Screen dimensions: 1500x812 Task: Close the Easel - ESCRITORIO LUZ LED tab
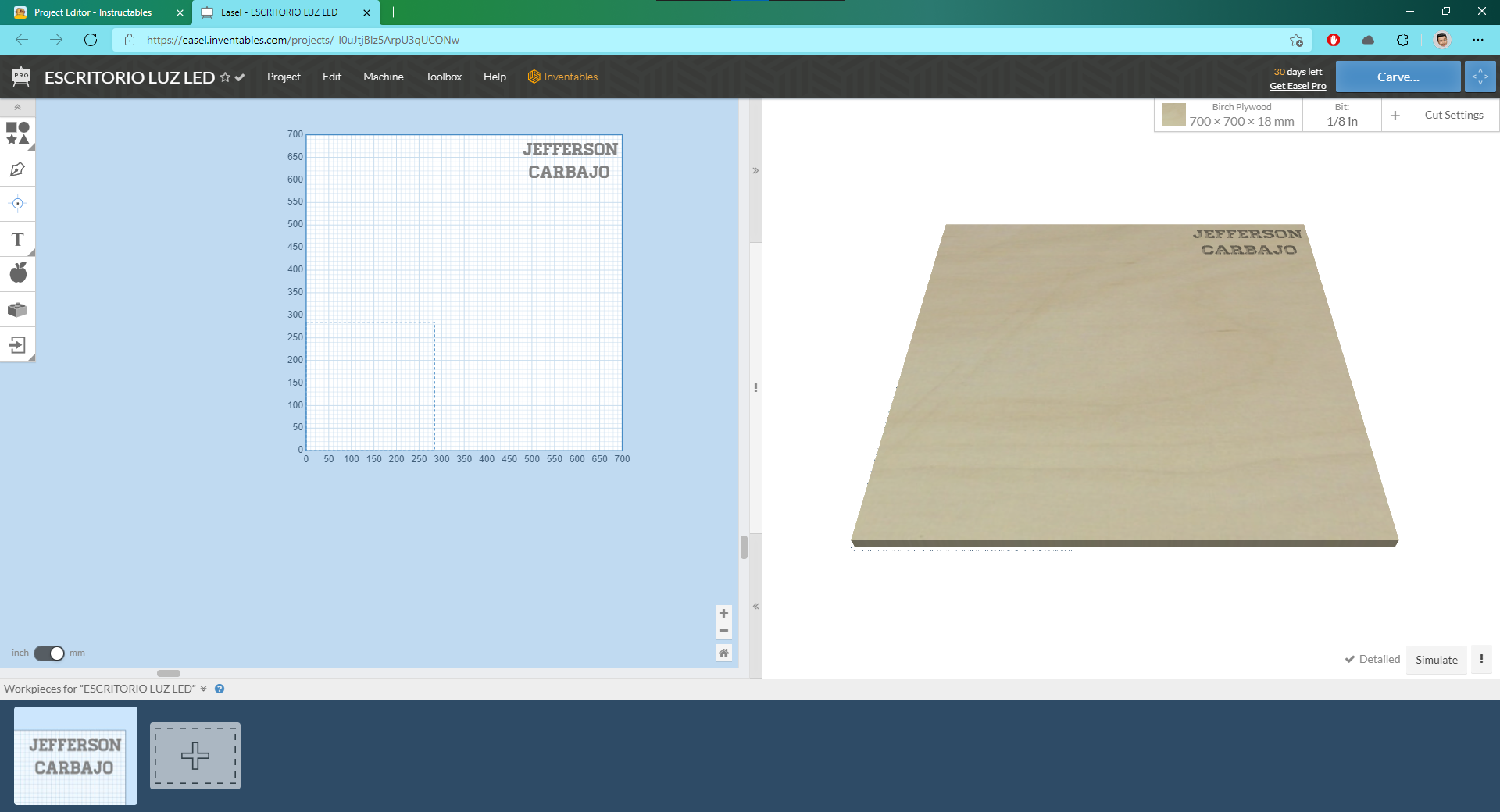pyautogui.click(x=366, y=12)
